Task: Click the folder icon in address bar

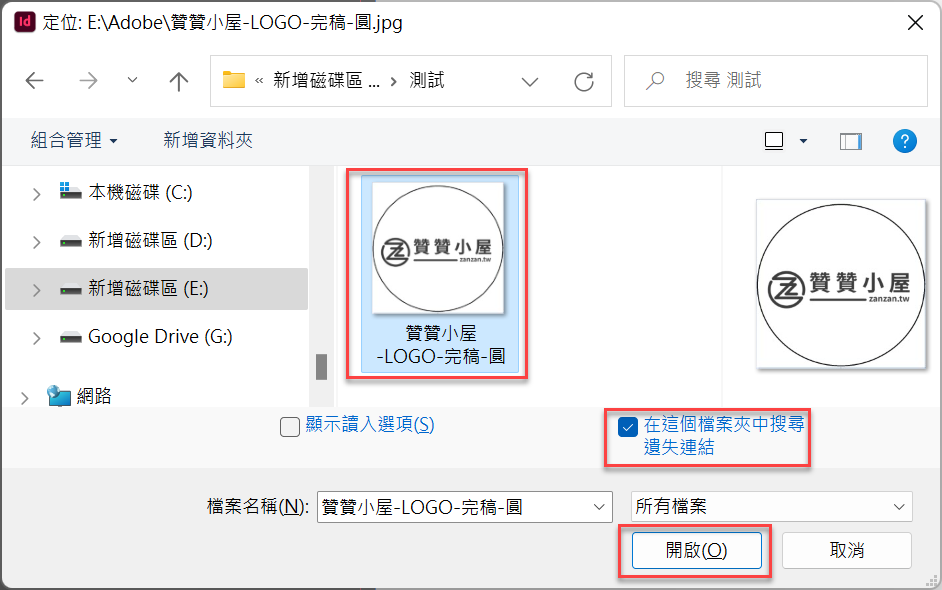Action: click(x=234, y=80)
